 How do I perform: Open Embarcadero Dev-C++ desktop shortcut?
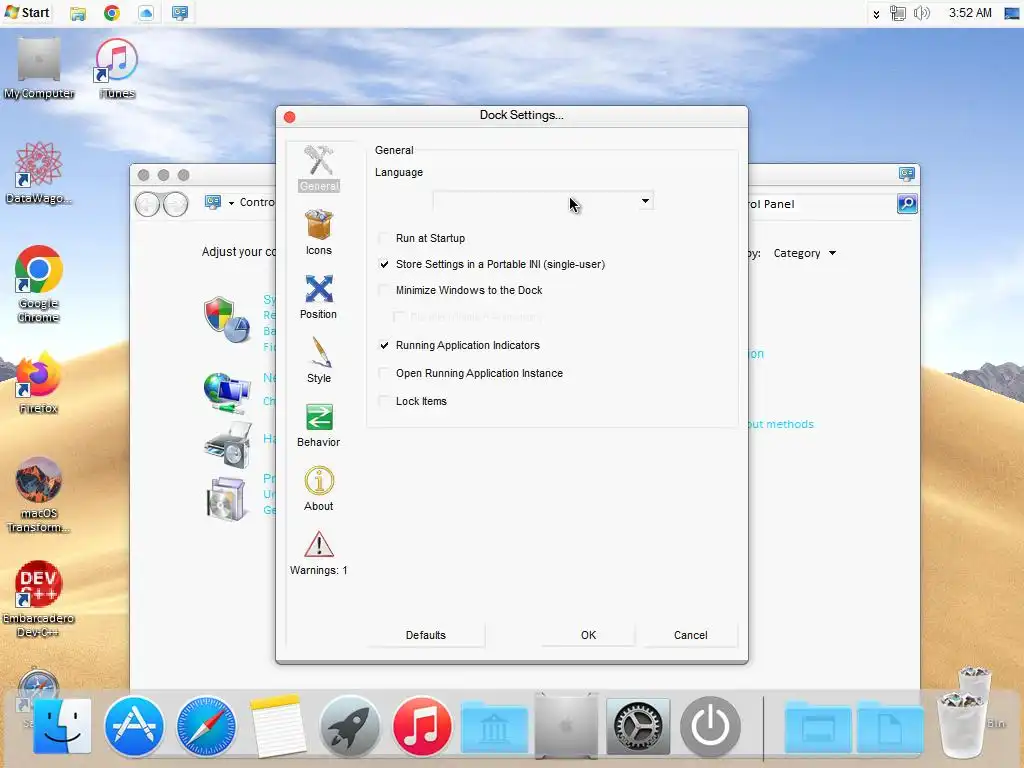(39, 599)
